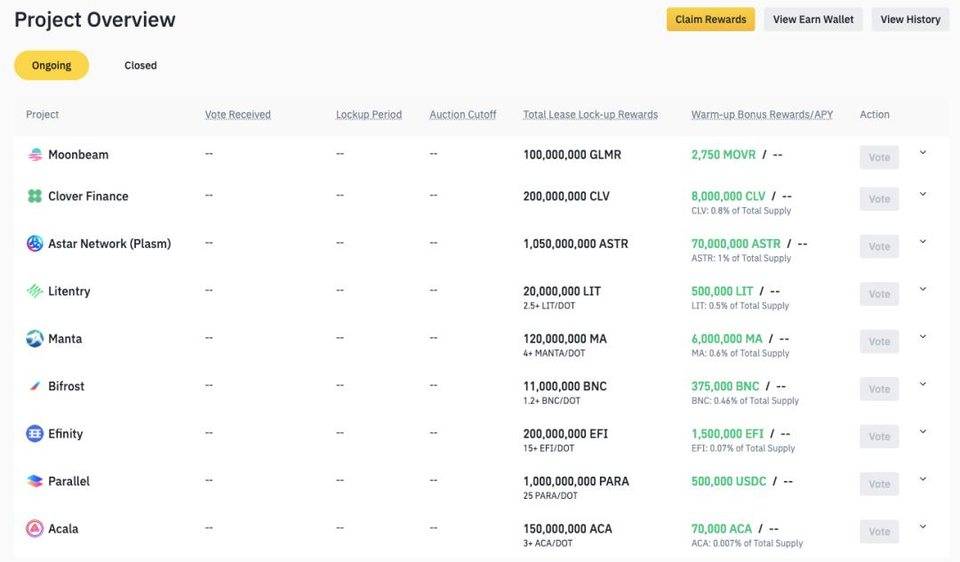960x562 pixels.
Task: Click the Vote Received column header
Action: 238,114
